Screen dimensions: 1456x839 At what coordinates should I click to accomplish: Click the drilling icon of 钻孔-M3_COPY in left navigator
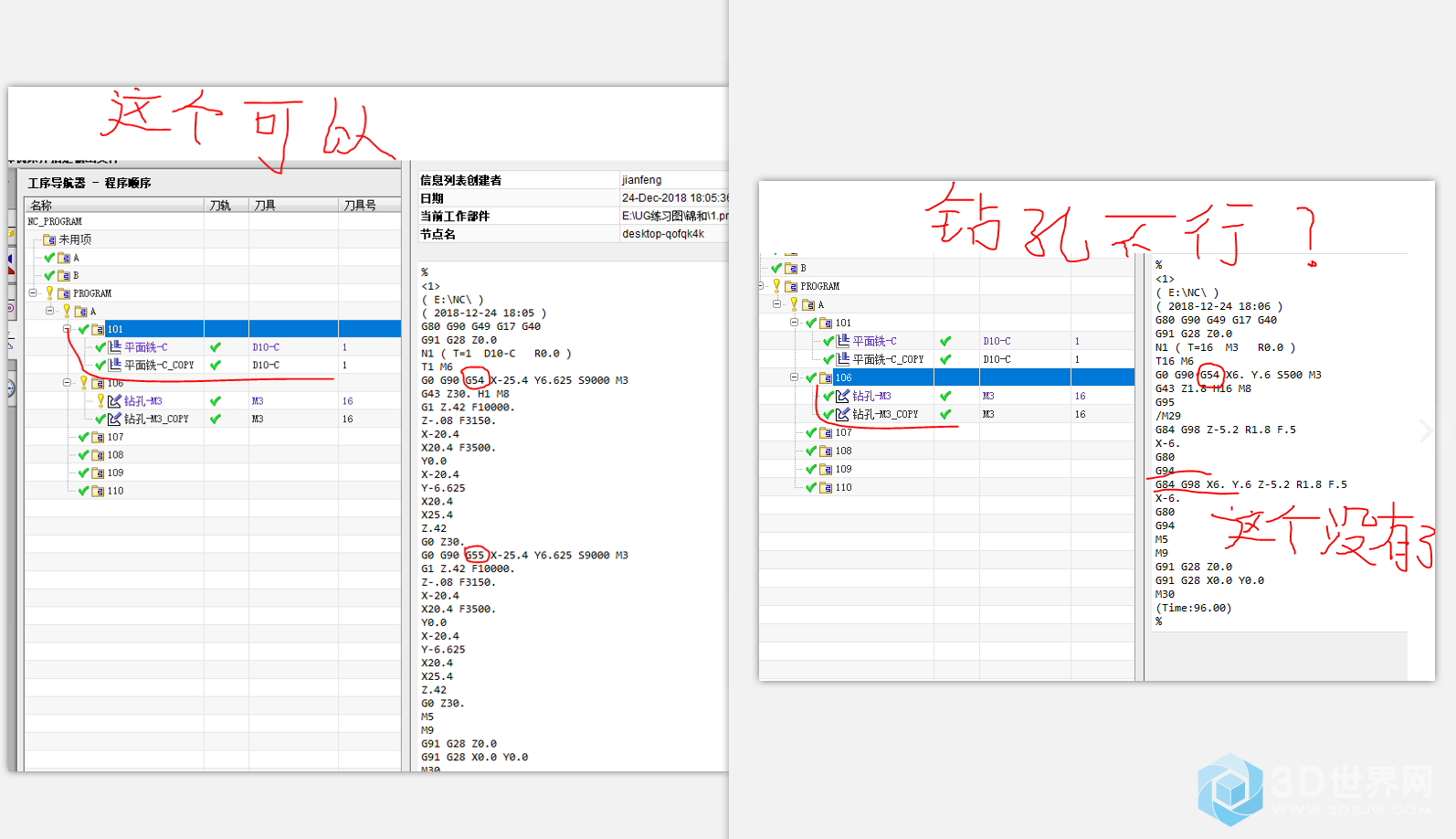click(x=115, y=419)
